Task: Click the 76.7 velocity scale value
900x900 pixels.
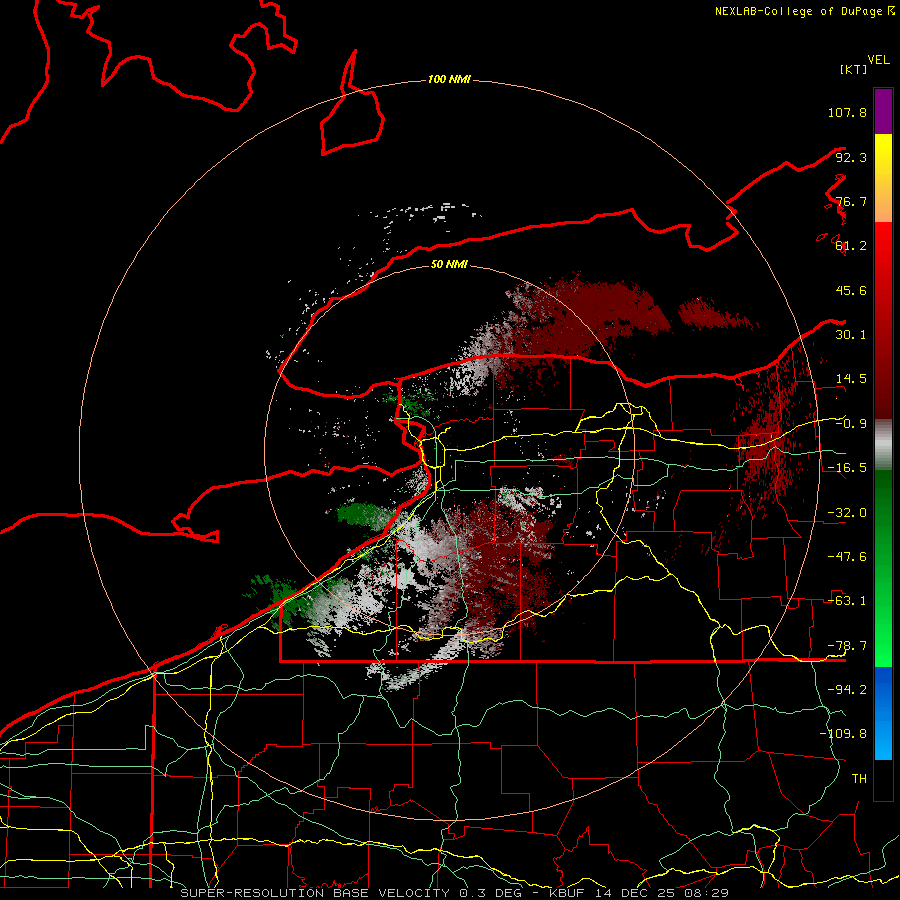Action: pyautogui.click(x=851, y=201)
